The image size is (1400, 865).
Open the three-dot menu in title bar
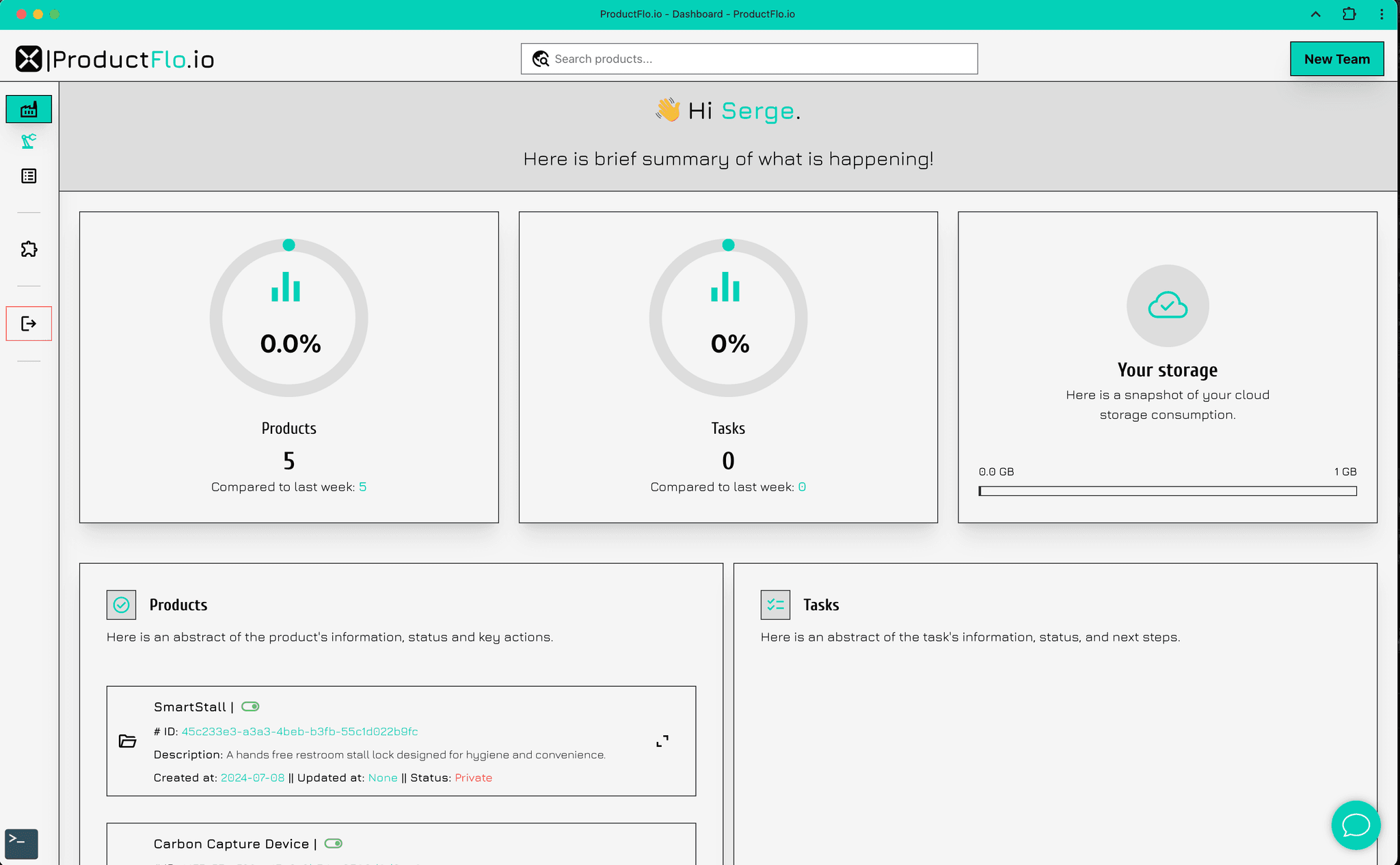click(1382, 14)
